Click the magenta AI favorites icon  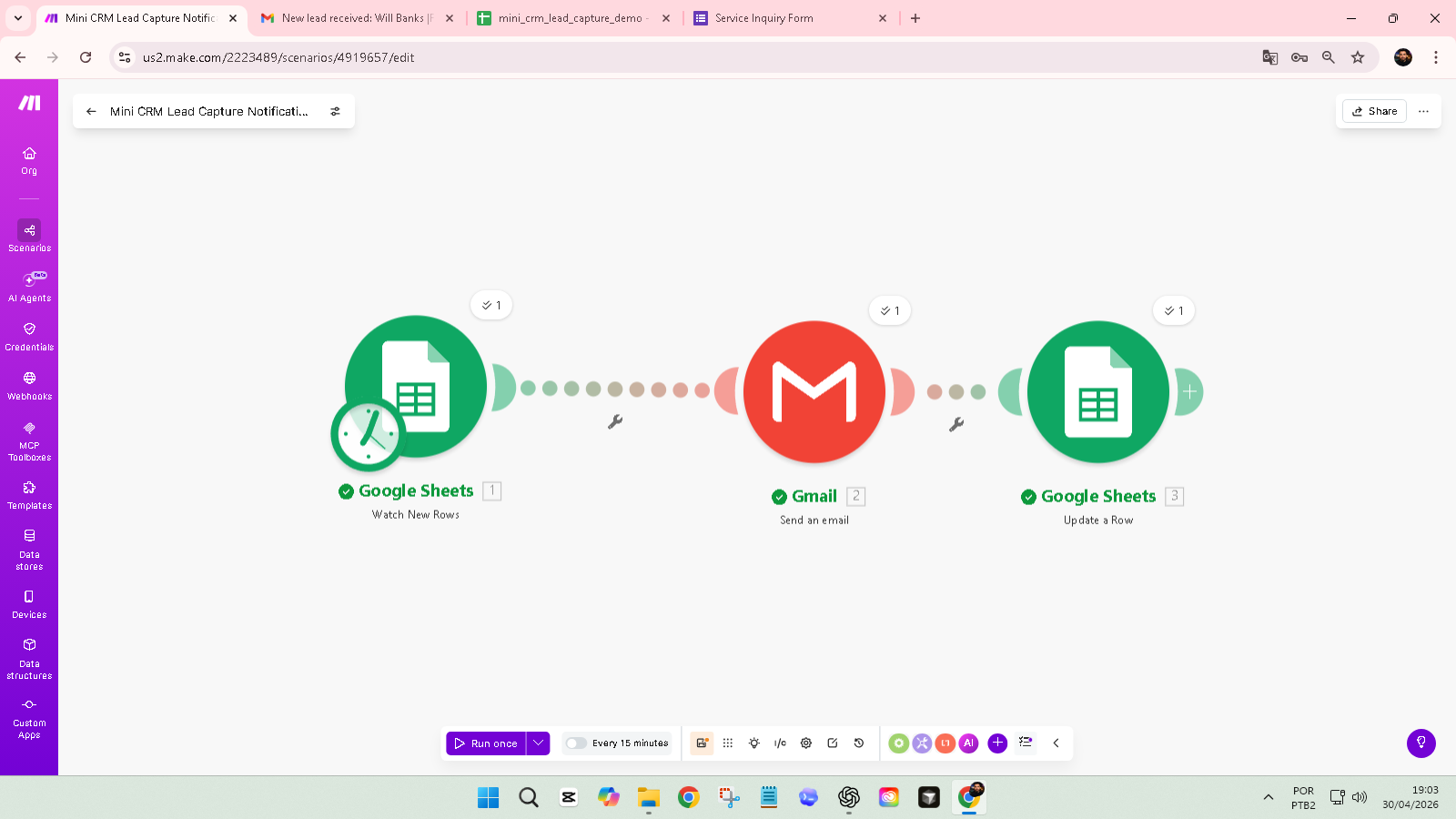tap(968, 743)
